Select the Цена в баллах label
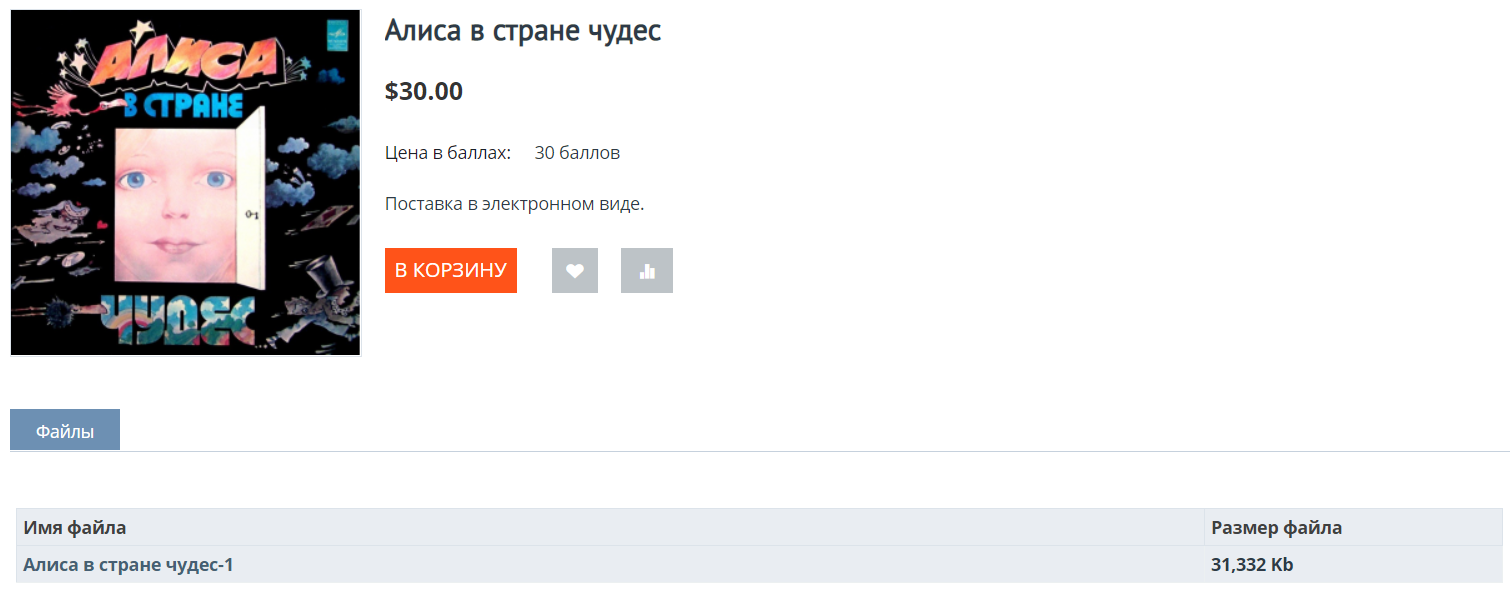The image size is (1512, 607). click(448, 153)
